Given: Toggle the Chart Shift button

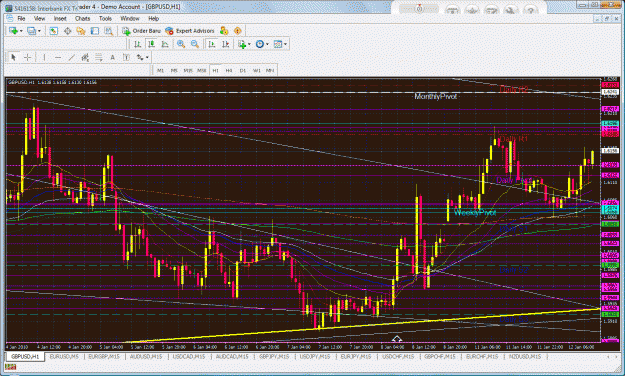Looking at the screenshot, I should [225, 44].
